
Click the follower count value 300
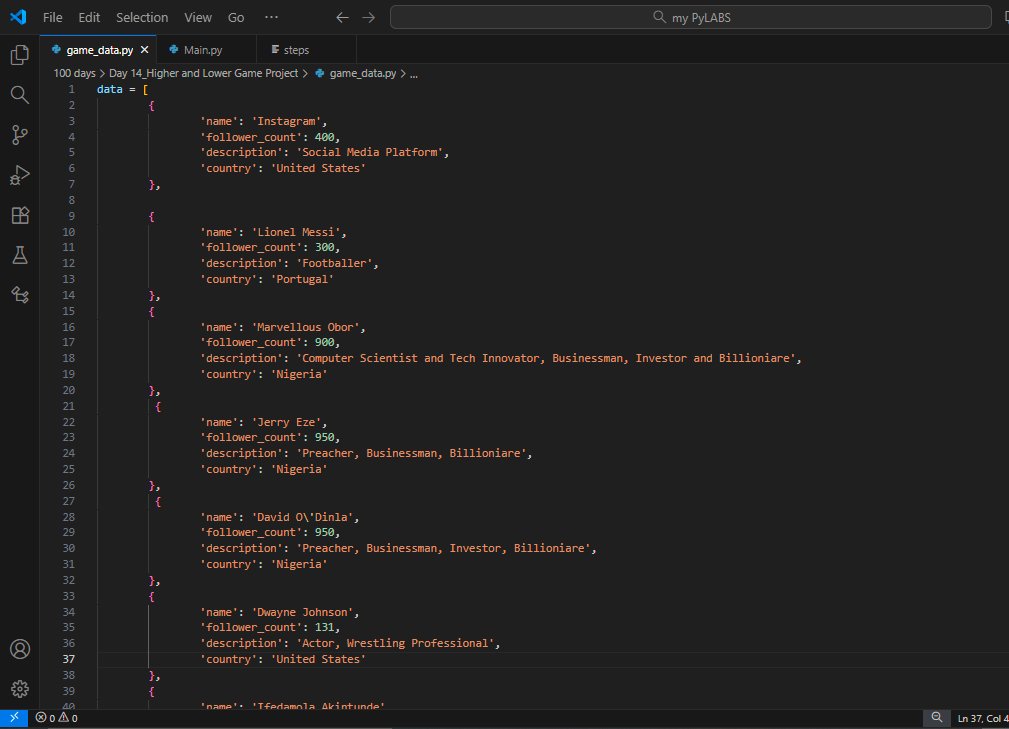(324, 248)
